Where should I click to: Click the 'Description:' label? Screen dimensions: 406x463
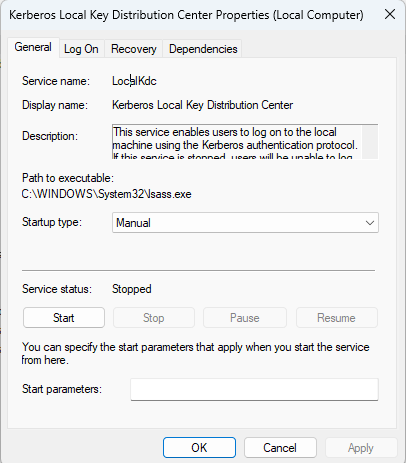pos(50,136)
